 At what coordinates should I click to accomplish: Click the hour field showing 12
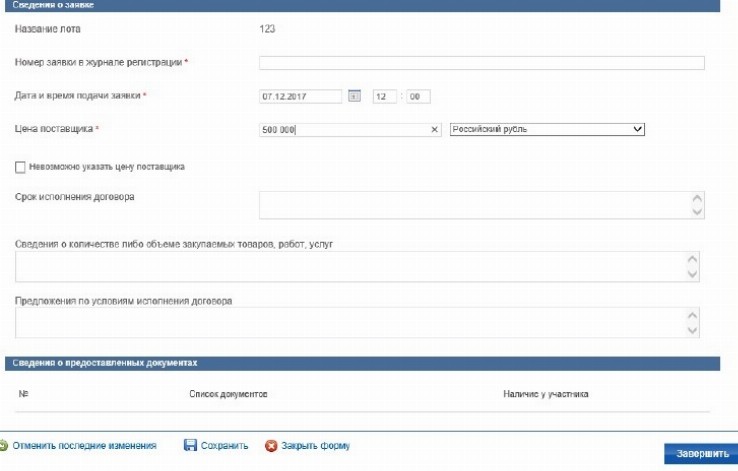pyautogui.click(x=384, y=96)
